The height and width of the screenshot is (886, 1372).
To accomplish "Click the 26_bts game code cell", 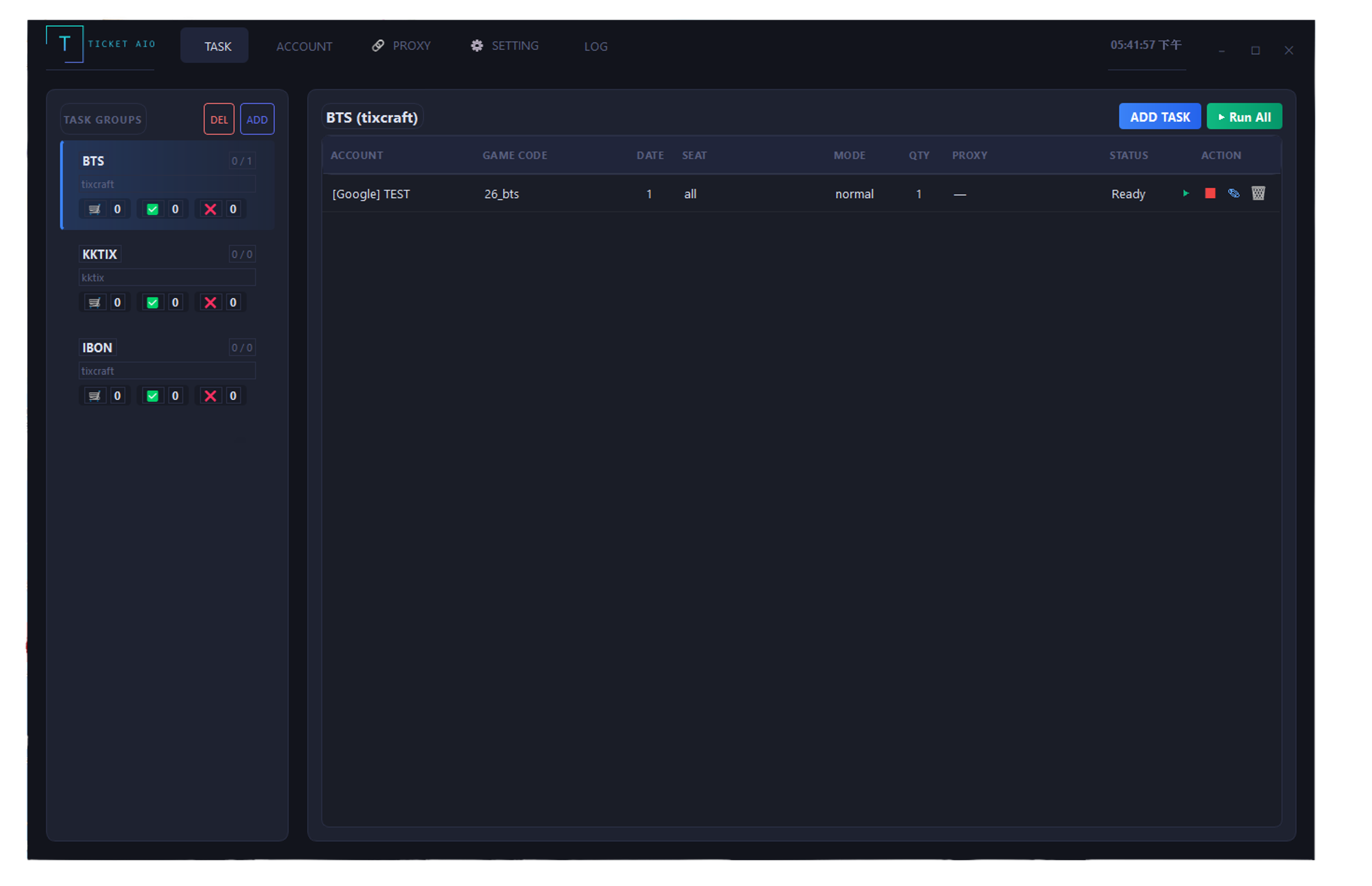I will (x=501, y=194).
